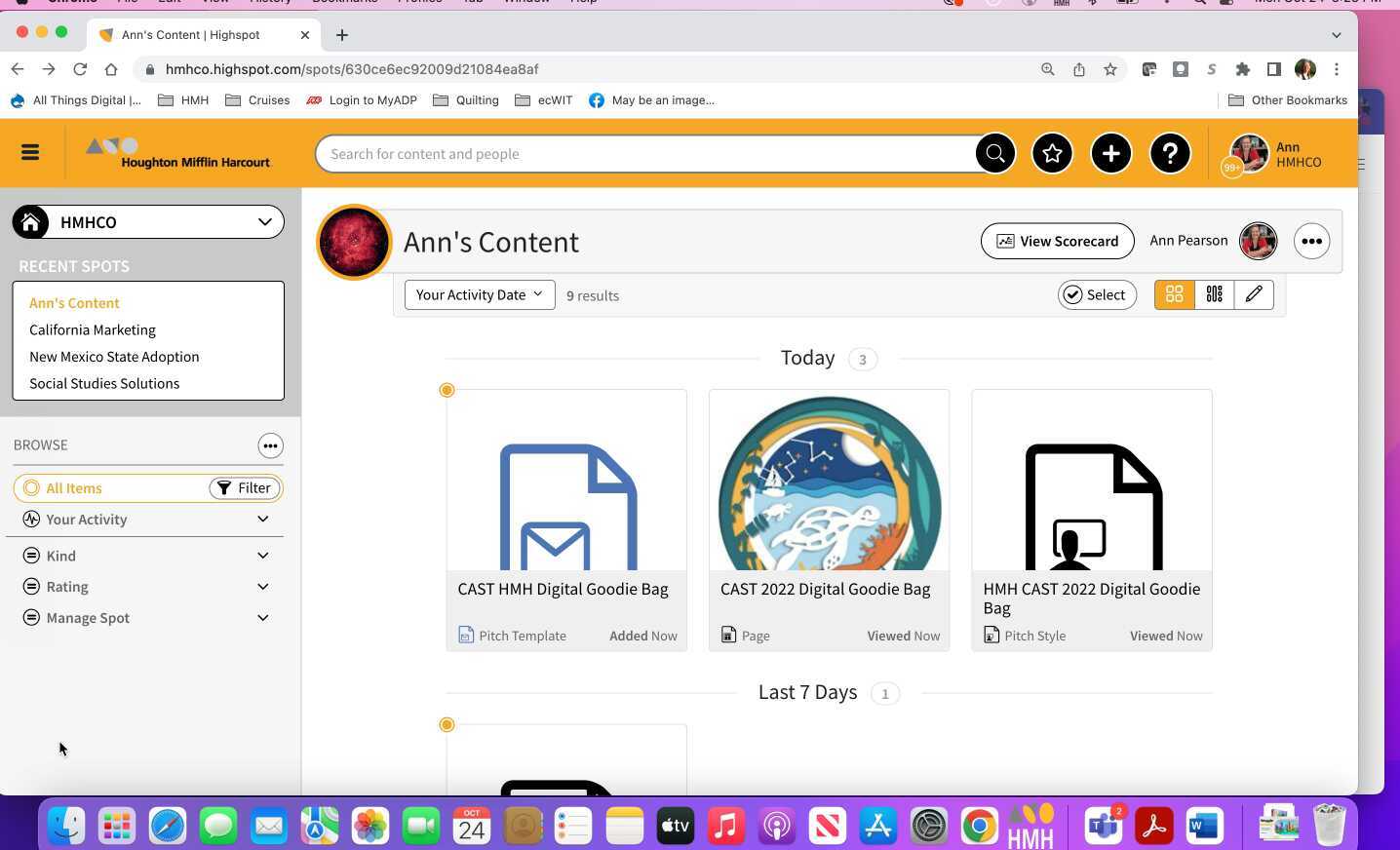Viewport: 1400px width, 850px height.
Task: Open California Marketing in recent spots
Action: tap(93, 330)
